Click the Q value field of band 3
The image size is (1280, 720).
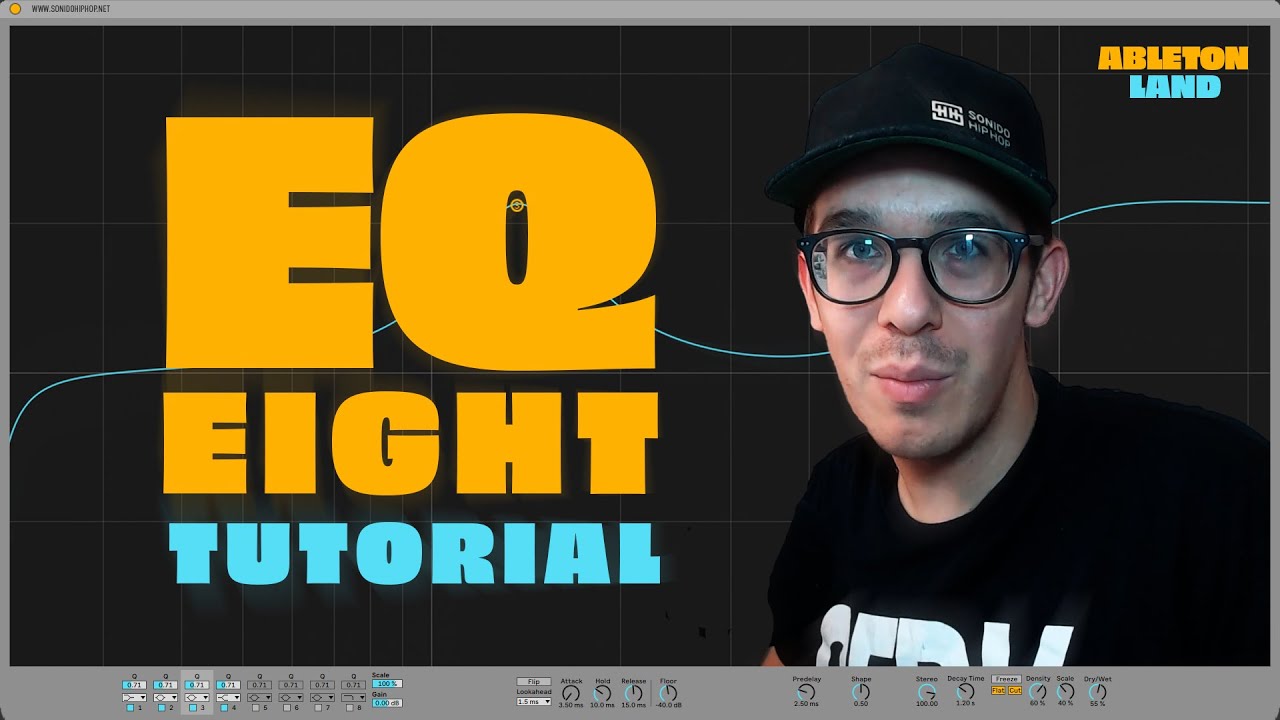click(197, 685)
